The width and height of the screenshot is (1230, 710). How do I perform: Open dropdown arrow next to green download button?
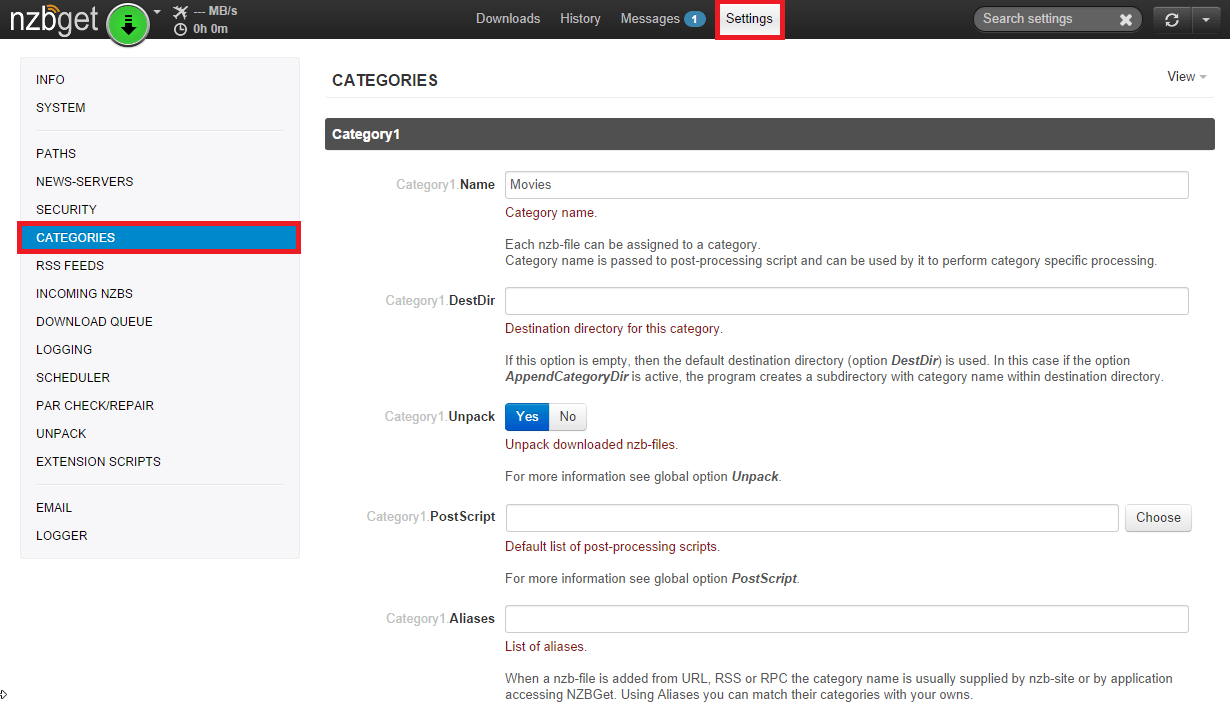[157, 13]
